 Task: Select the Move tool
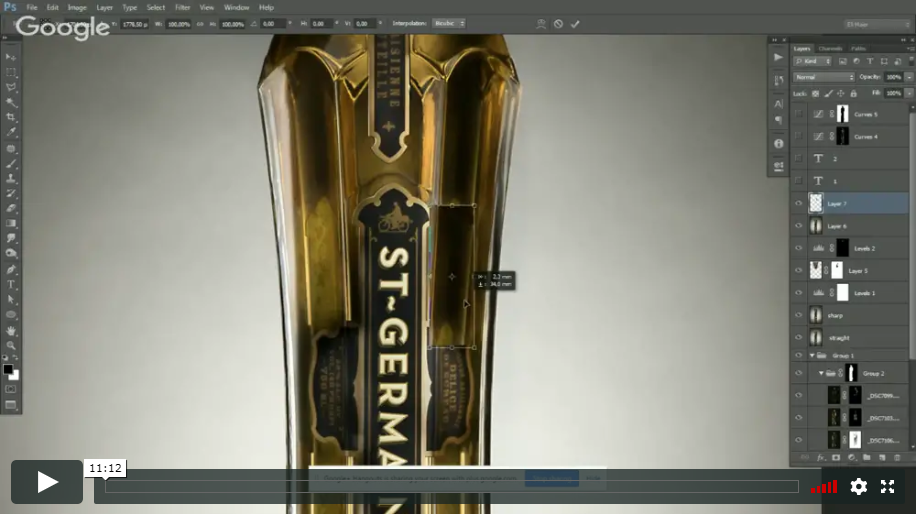point(11,57)
